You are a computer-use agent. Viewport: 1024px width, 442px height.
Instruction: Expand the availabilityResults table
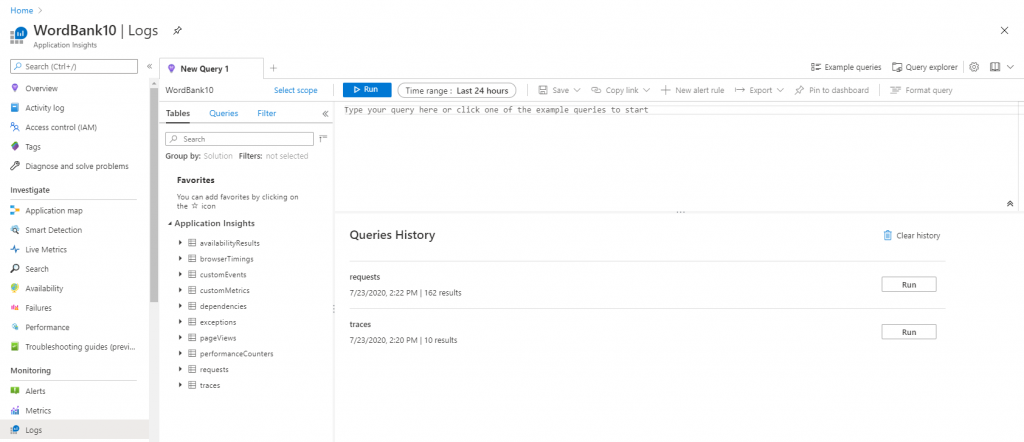[180, 243]
